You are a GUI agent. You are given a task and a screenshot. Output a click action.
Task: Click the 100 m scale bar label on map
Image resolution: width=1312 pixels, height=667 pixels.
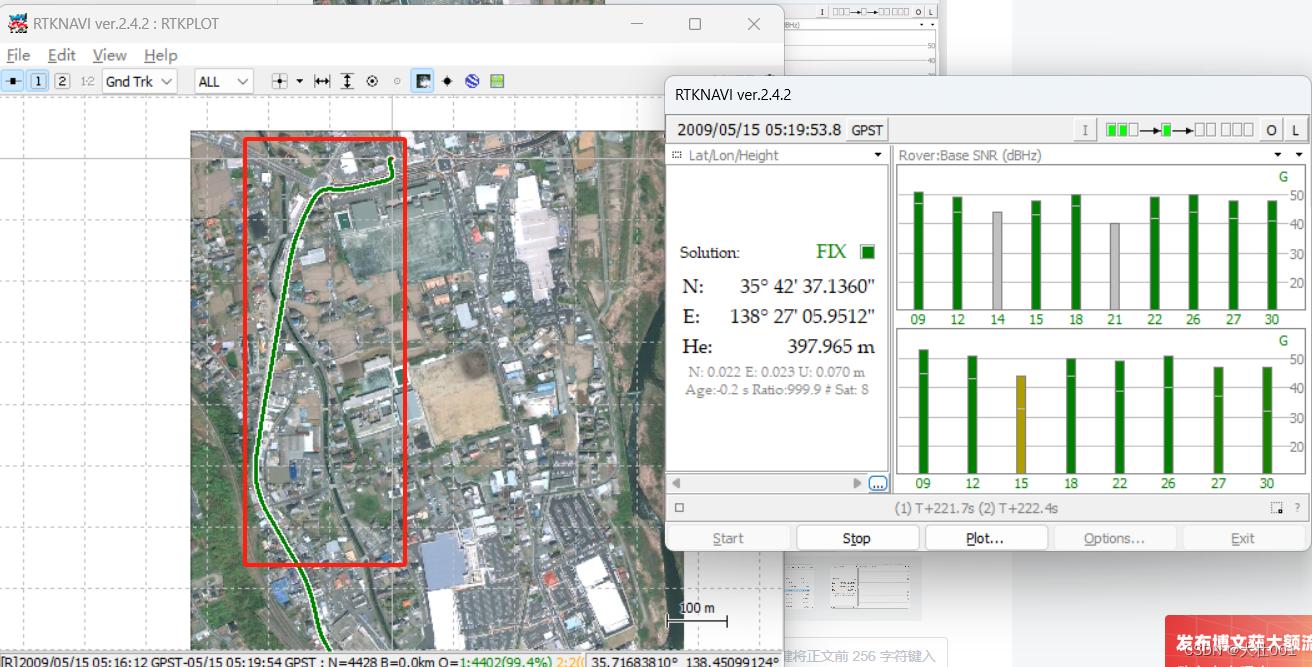[697, 608]
